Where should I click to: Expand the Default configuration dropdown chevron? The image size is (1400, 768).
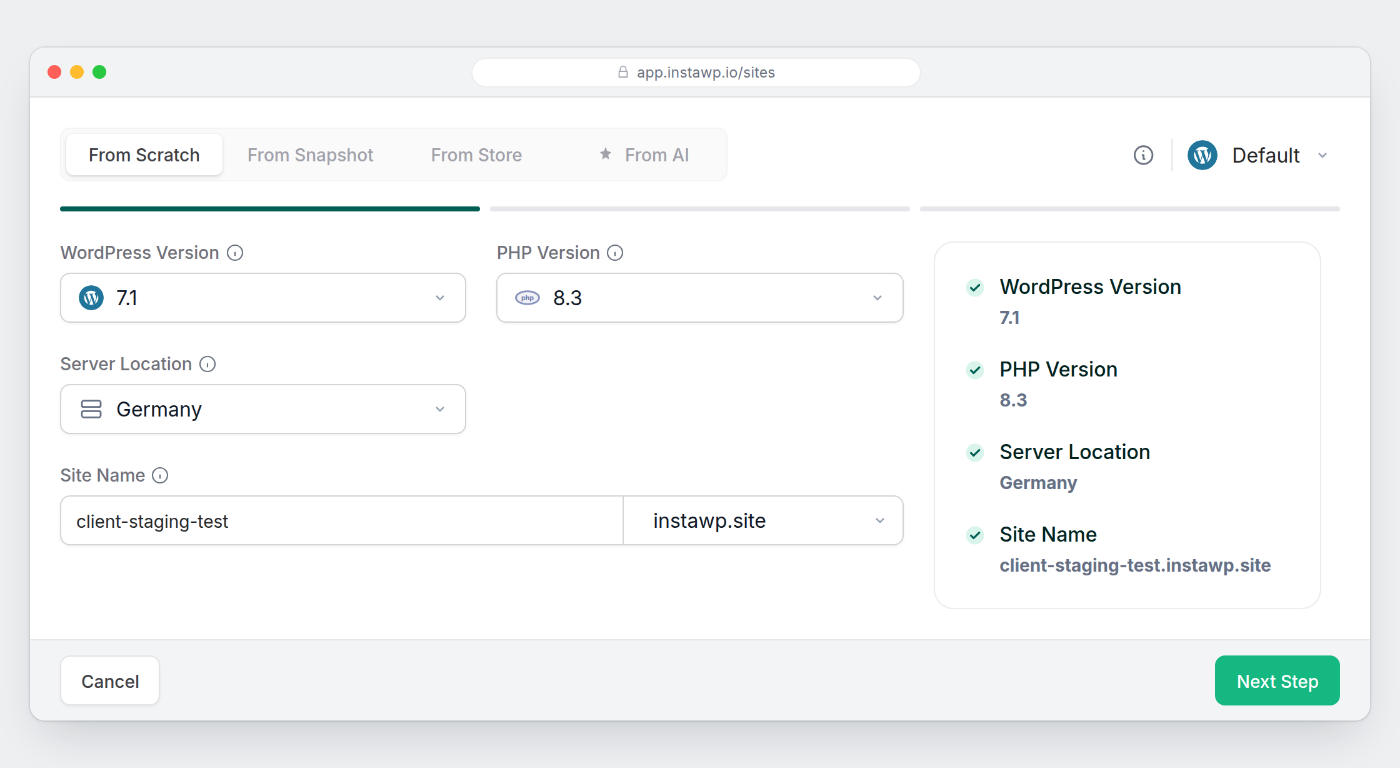point(1323,155)
